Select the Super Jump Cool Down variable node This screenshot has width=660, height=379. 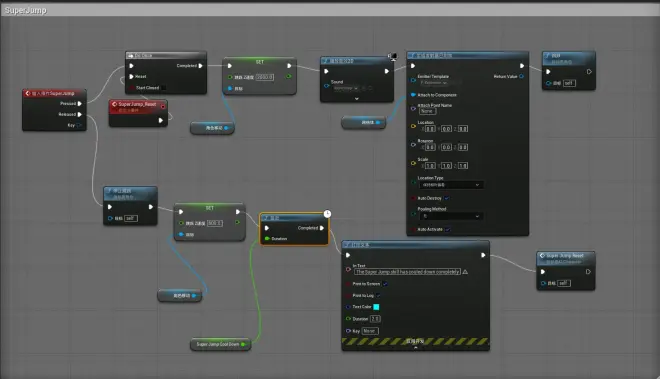pyautogui.click(x=221, y=344)
